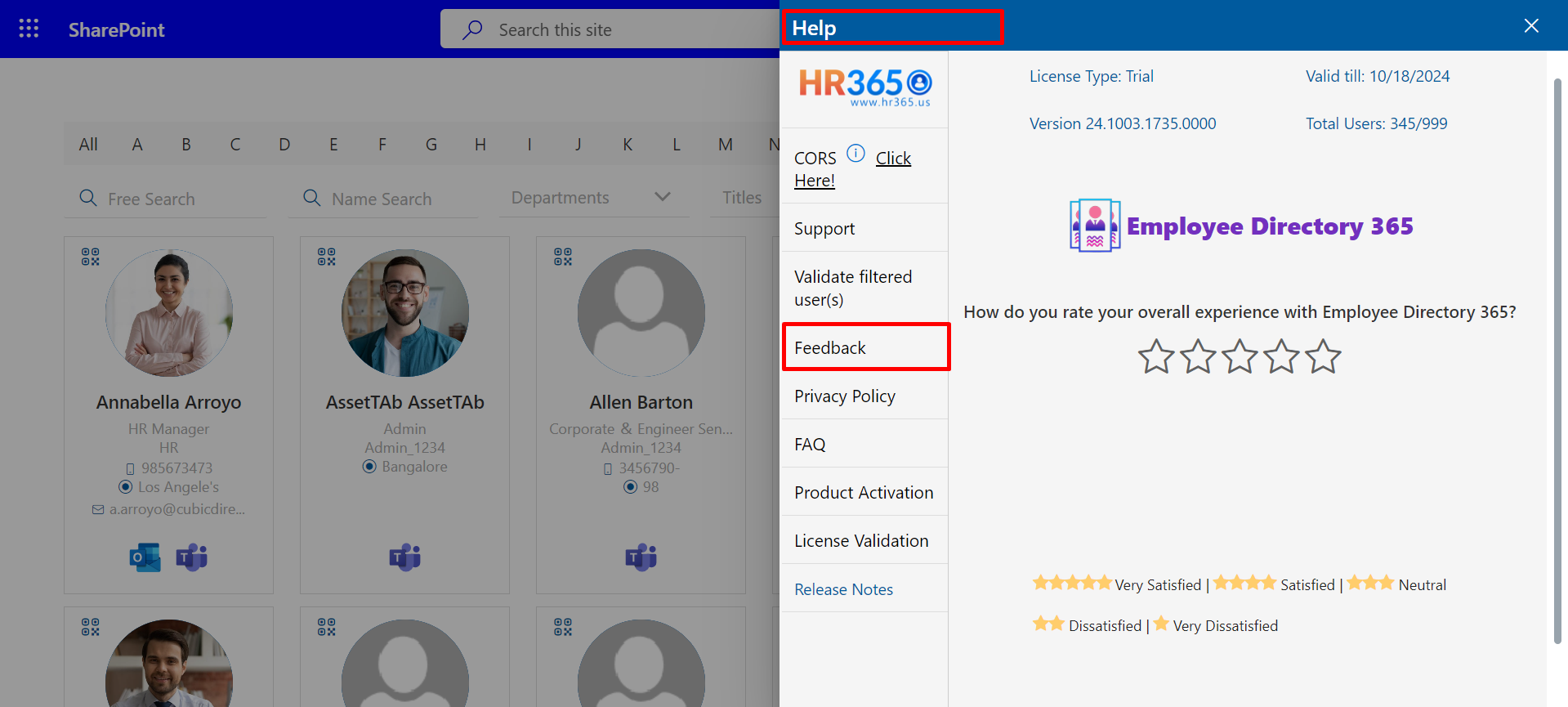This screenshot has width=1568, height=707.
Task: Click Total Users: 345/999 text
Action: click(x=1377, y=123)
